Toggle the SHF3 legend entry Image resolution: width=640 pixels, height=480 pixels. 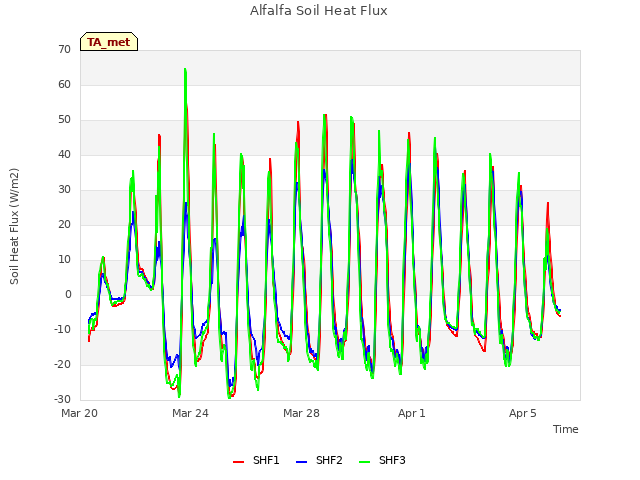[382, 460]
